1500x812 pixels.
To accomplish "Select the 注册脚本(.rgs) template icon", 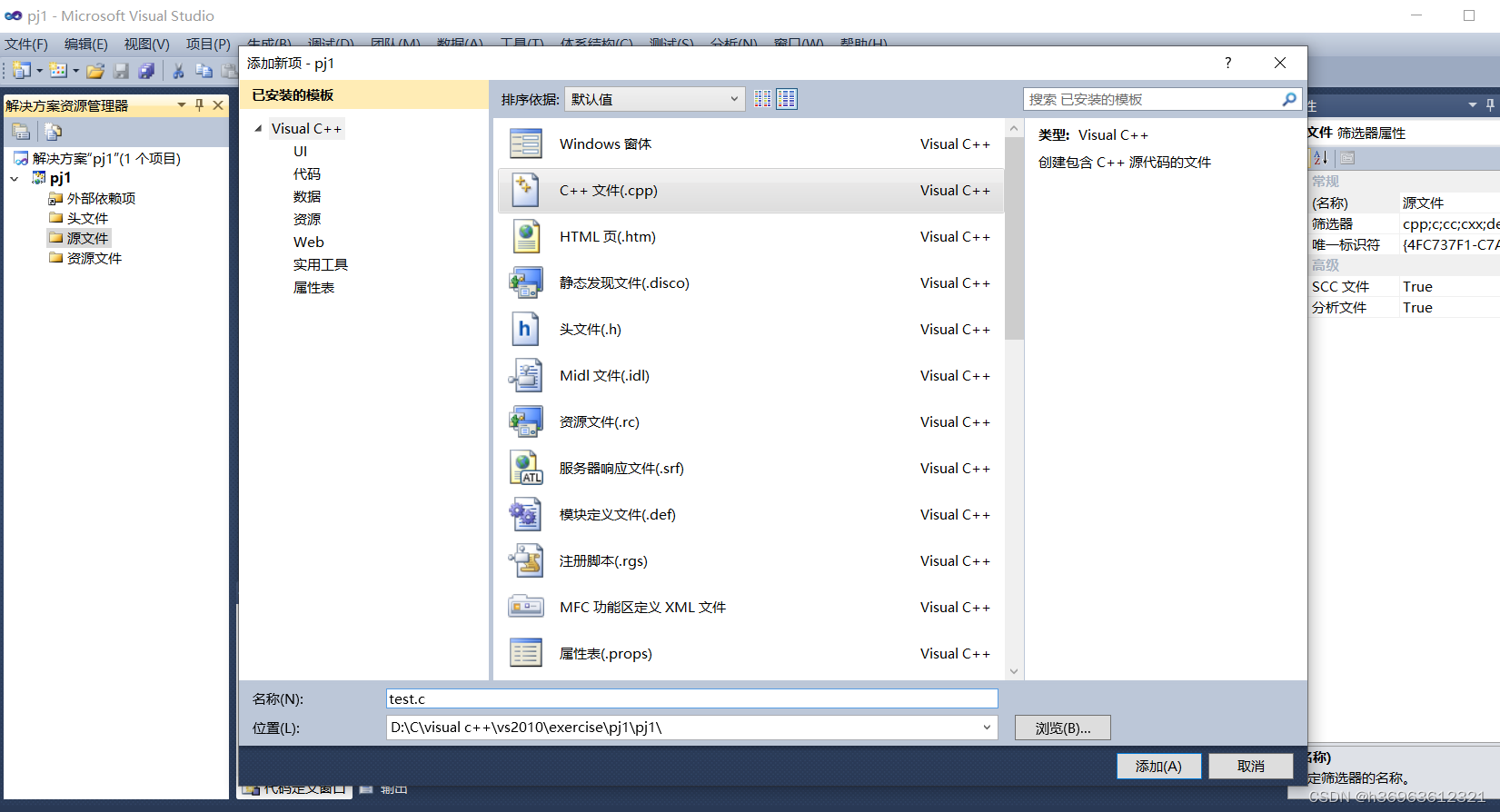I will (525, 560).
